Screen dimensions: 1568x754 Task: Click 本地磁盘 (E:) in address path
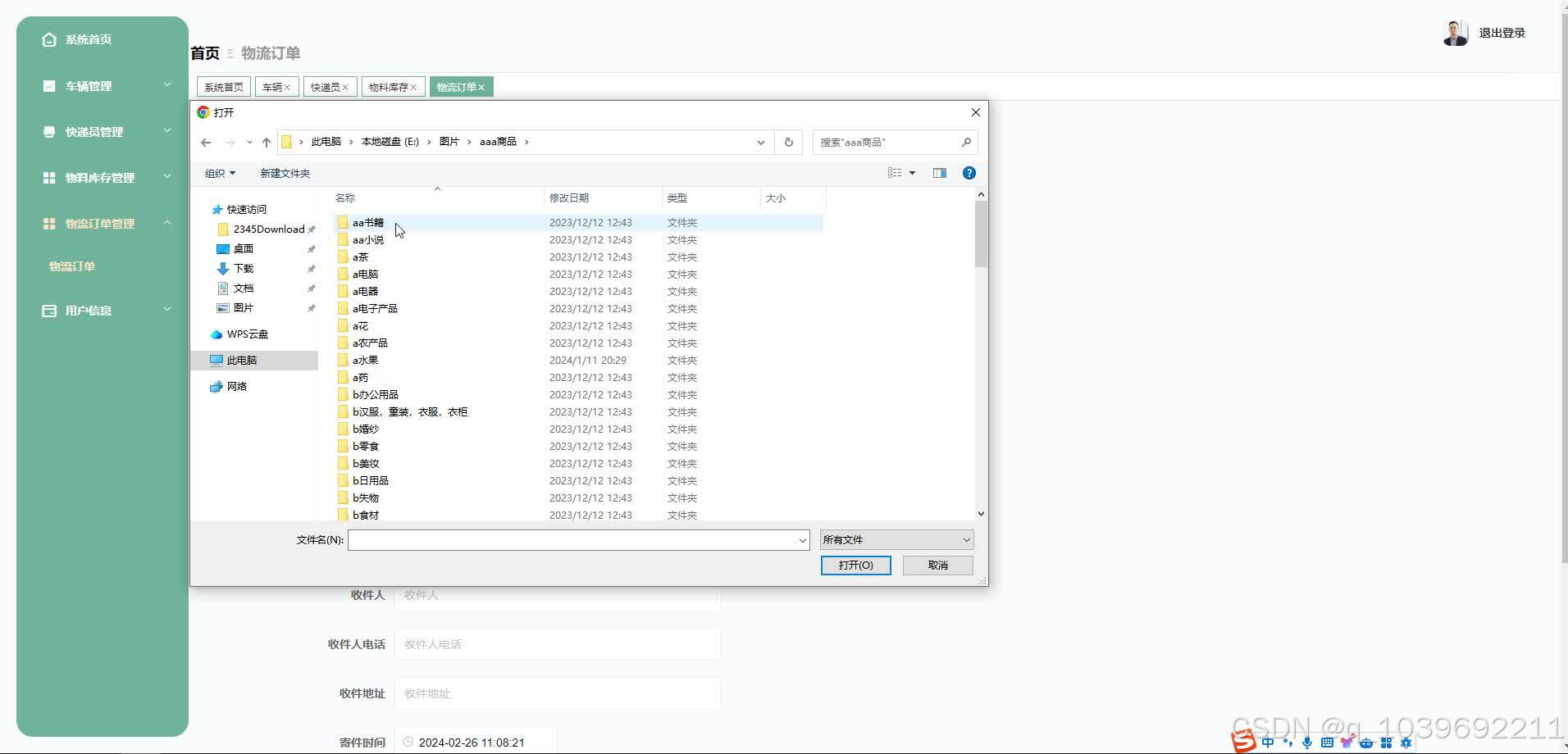(390, 142)
